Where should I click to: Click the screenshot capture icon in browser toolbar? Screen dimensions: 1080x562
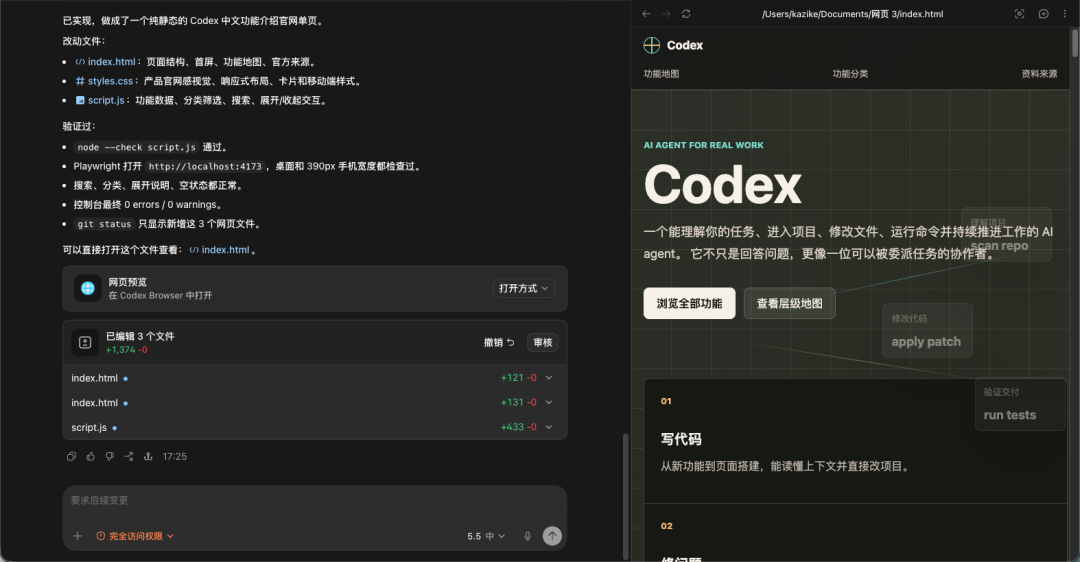tap(1019, 14)
